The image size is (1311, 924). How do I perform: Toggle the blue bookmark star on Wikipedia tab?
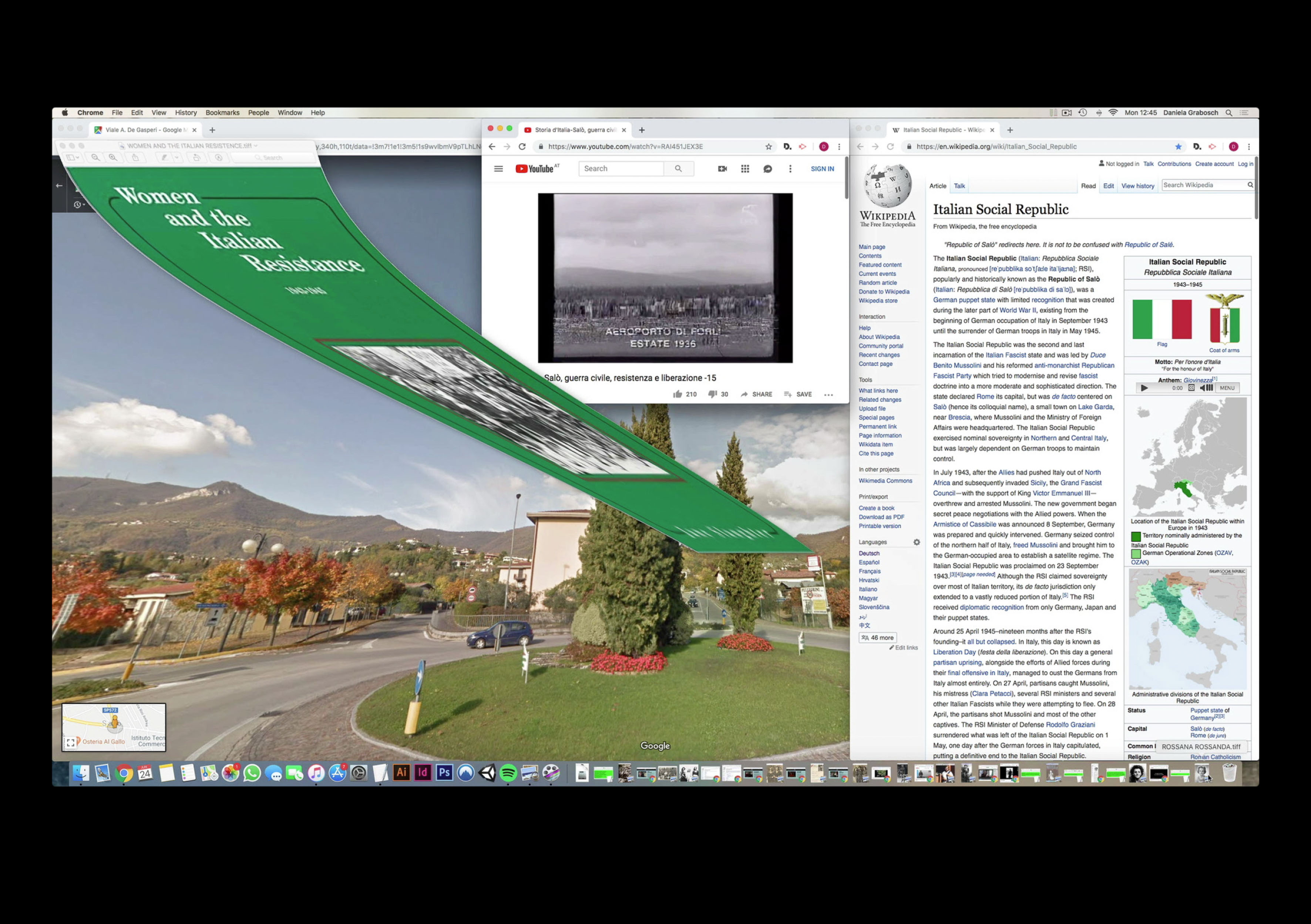pos(1178,147)
